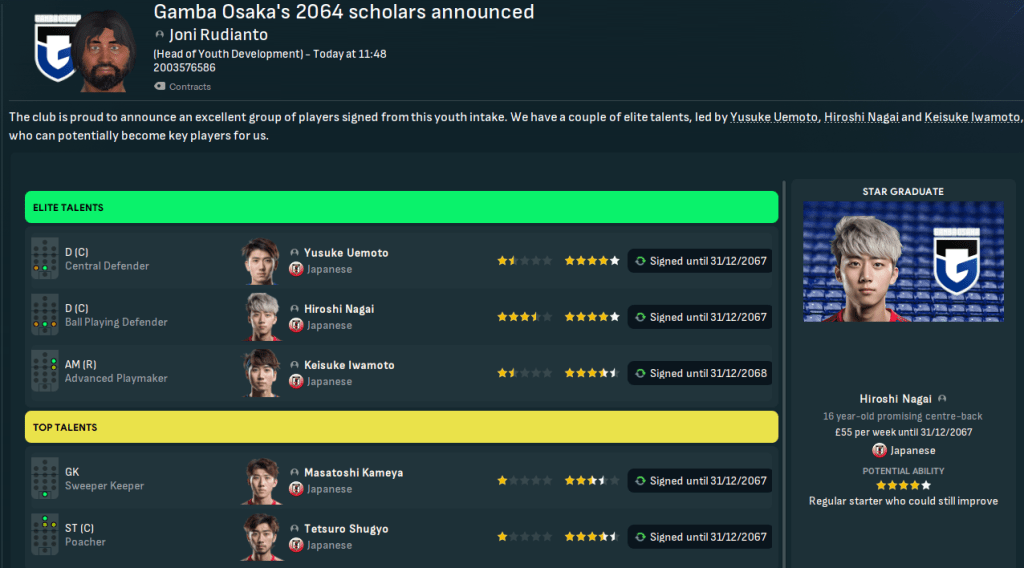Click the Star Graduate photo of Hiroshi Nagai
The image size is (1024, 568).
[902, 262]
